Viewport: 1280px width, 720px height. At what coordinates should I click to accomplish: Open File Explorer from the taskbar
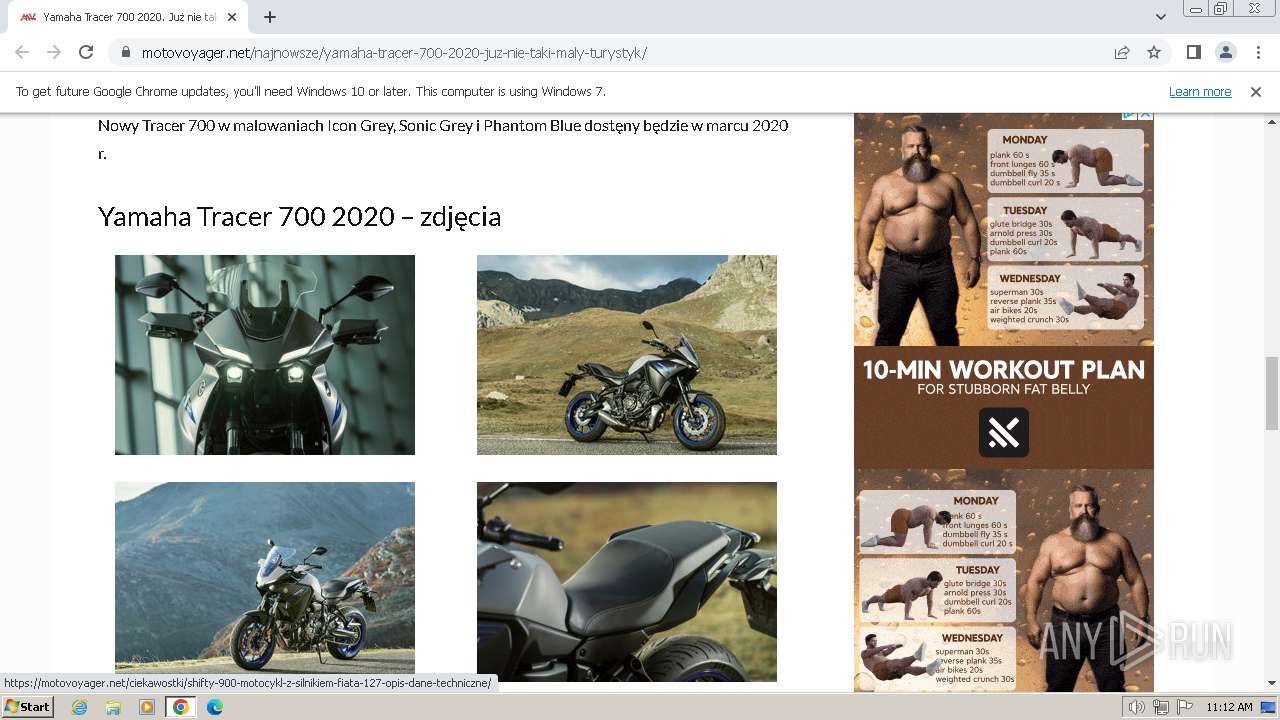click(x=113, y=707)
